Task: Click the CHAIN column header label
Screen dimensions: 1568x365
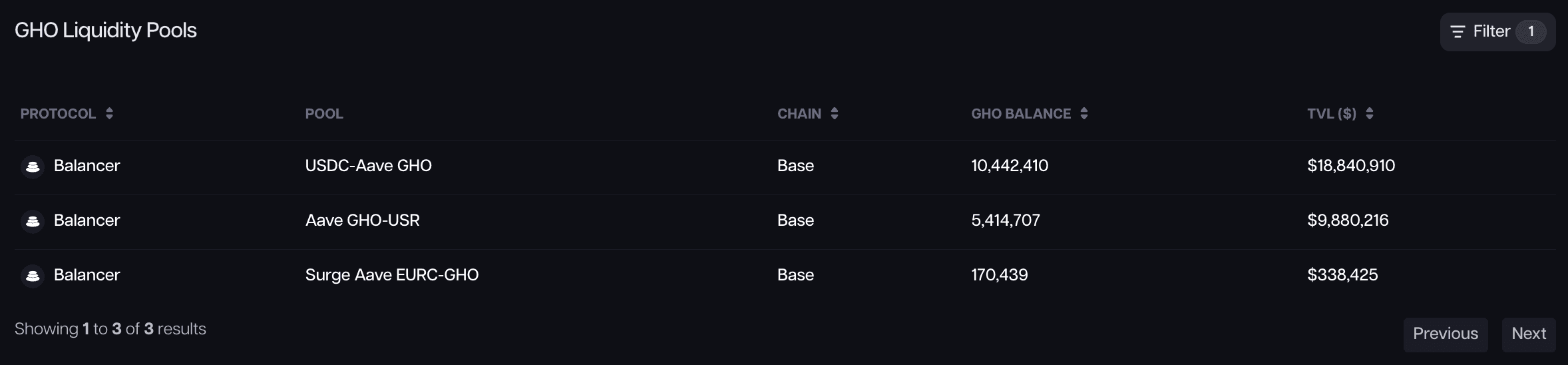Action: pyautogui.click(x=799, y=114)
